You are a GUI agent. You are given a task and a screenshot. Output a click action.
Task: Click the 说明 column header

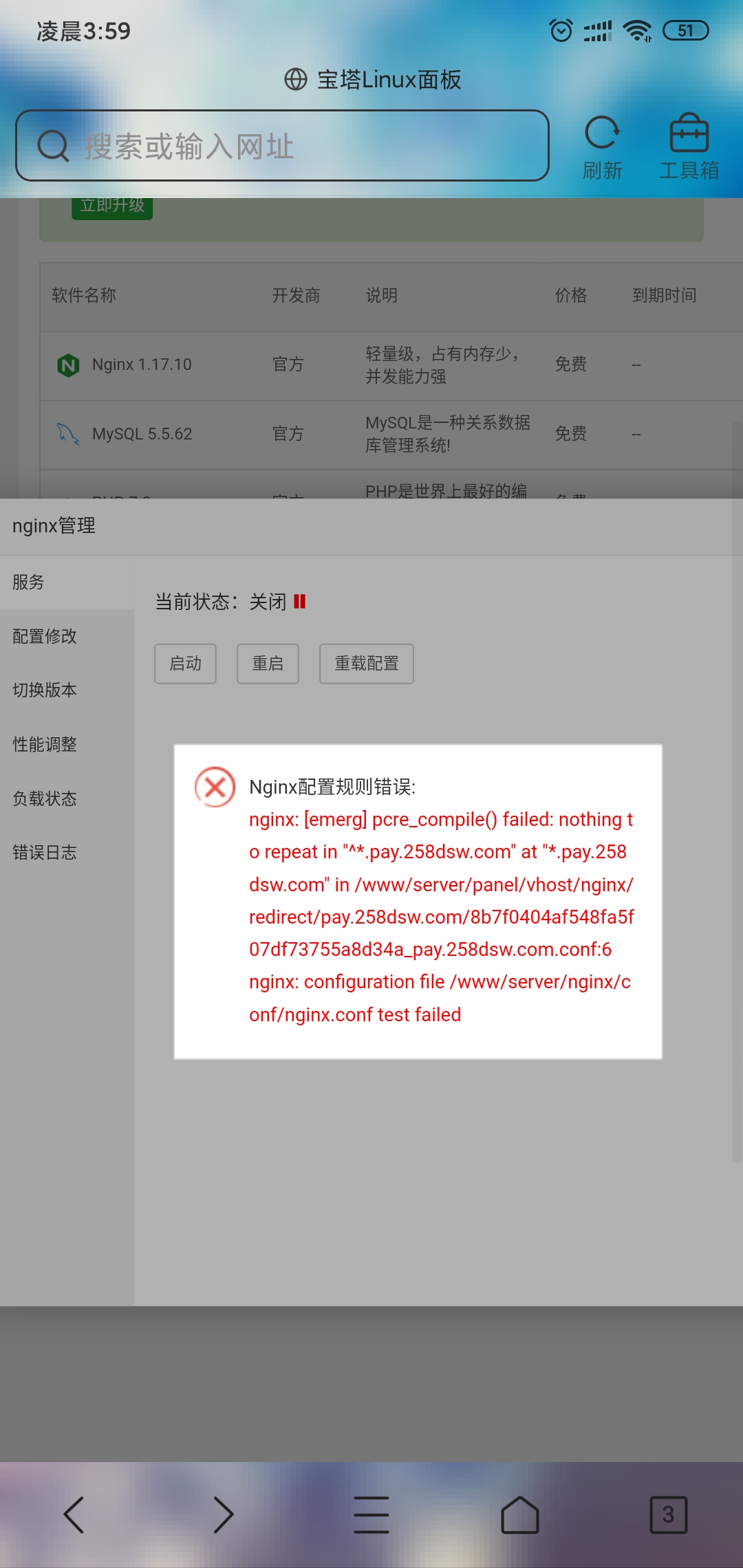coord(382,296)
